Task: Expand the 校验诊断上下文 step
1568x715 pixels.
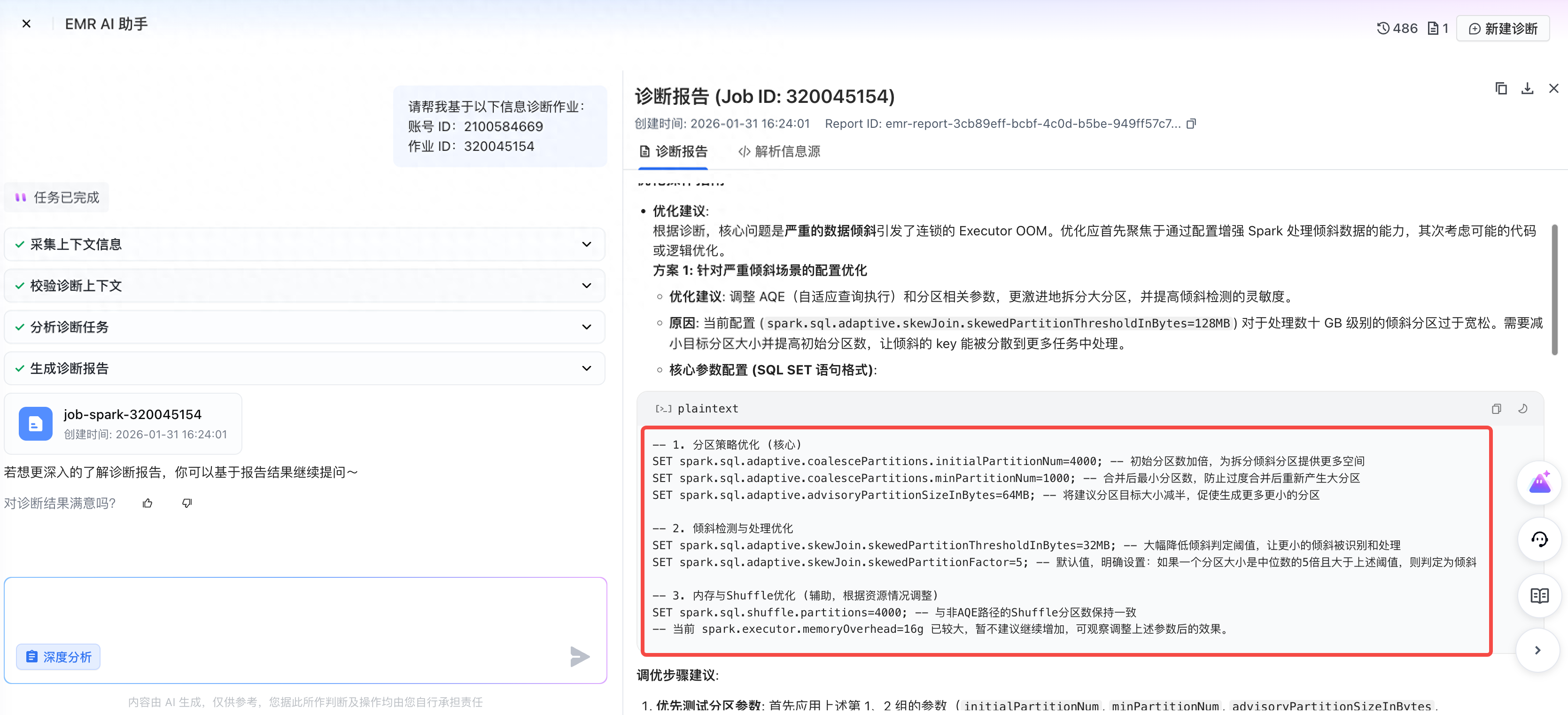Action: 304,286
